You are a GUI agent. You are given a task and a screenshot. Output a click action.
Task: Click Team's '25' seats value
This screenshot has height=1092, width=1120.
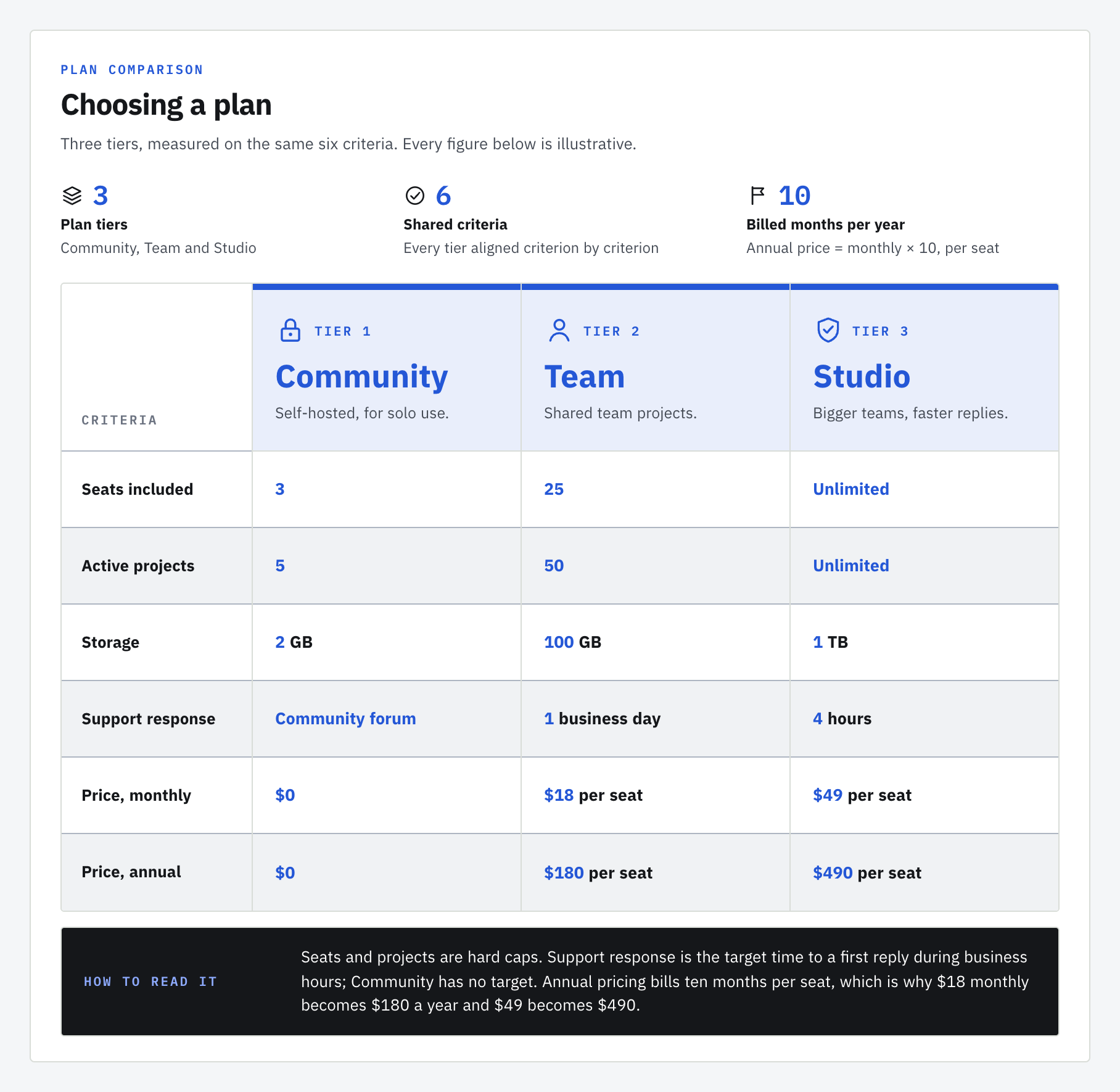(554, 489)
